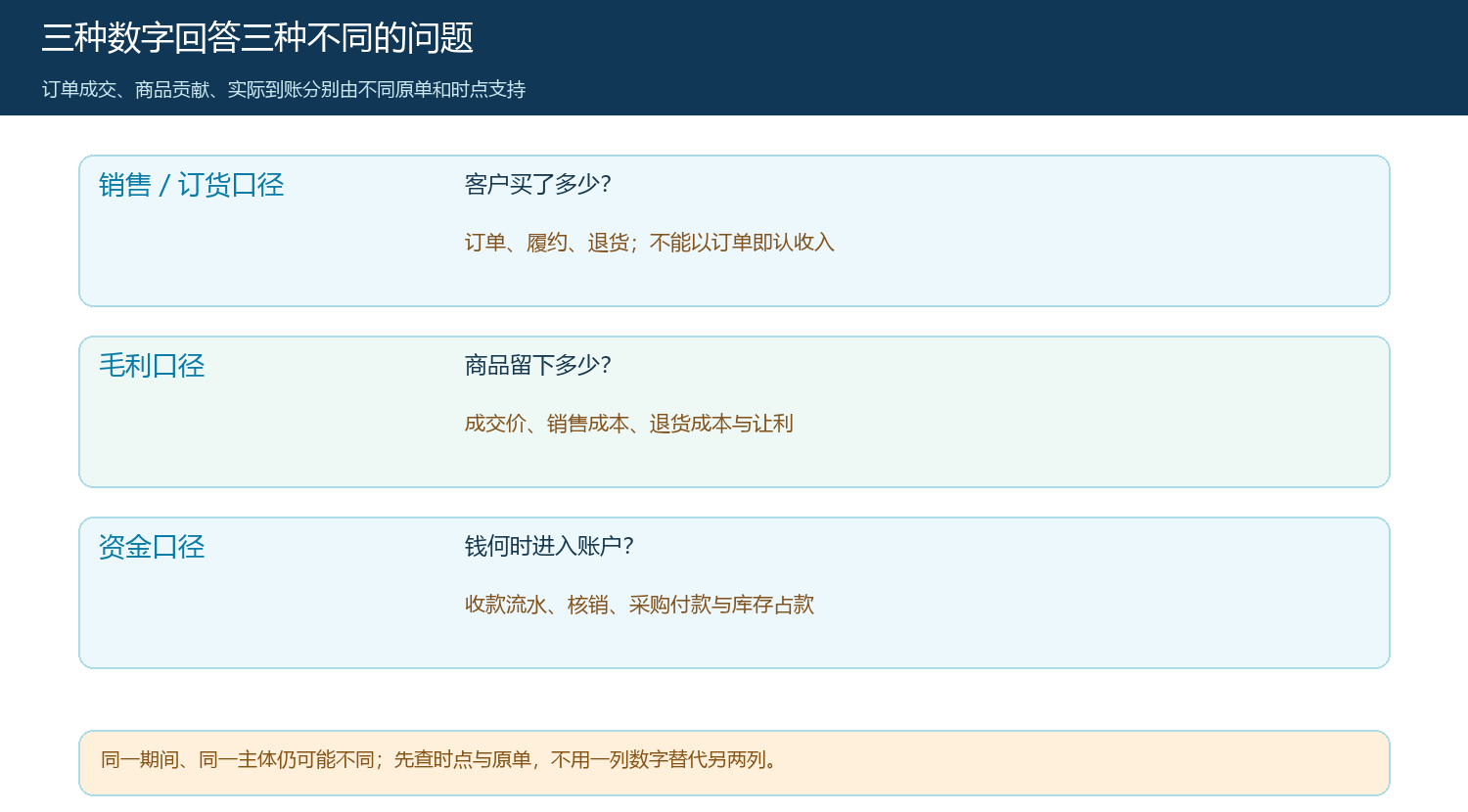Click the text 订单、履约、退货；不能以订单即认收入
This screenshot has width=1468, height=812.
coord(650,243)
